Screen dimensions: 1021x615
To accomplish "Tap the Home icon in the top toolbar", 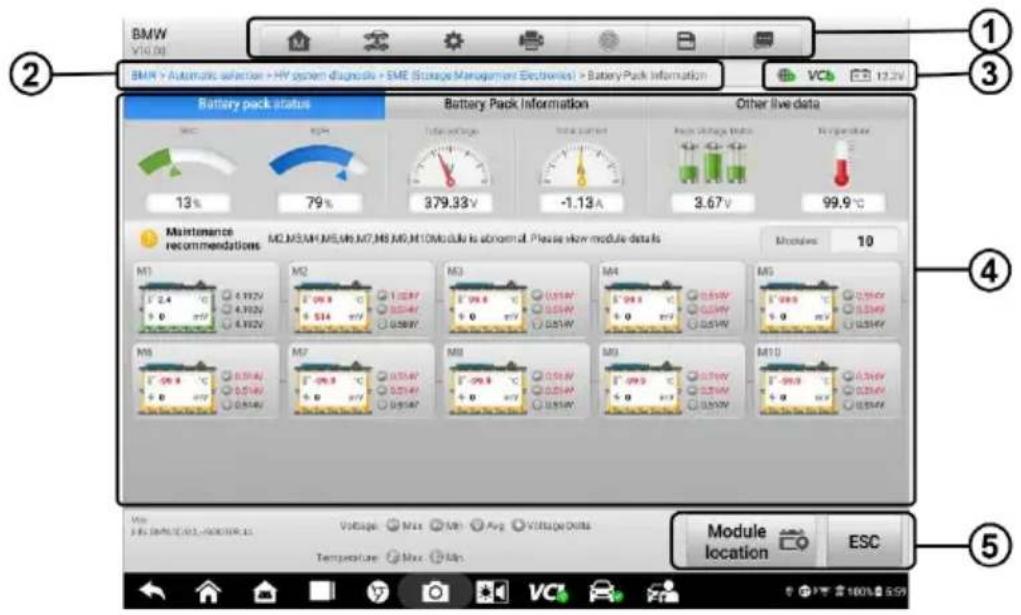I will tap(299, 41).
